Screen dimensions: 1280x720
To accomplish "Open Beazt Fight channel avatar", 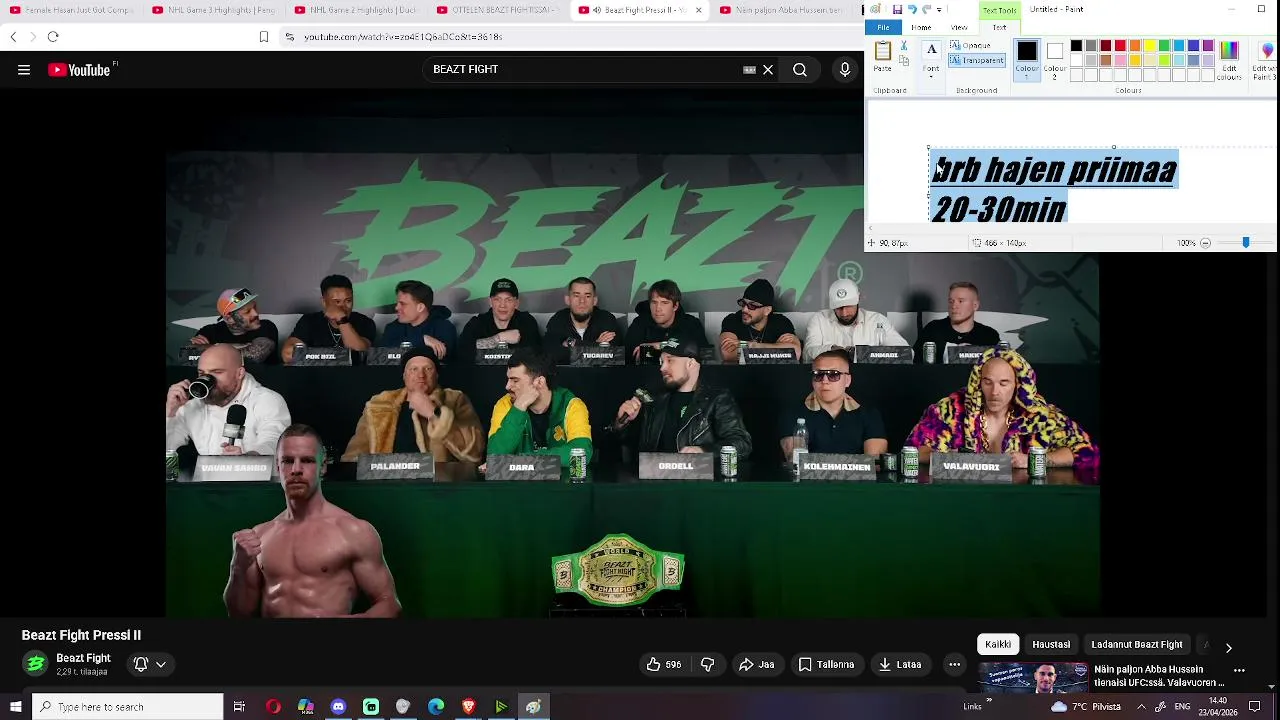I will 35,664.
